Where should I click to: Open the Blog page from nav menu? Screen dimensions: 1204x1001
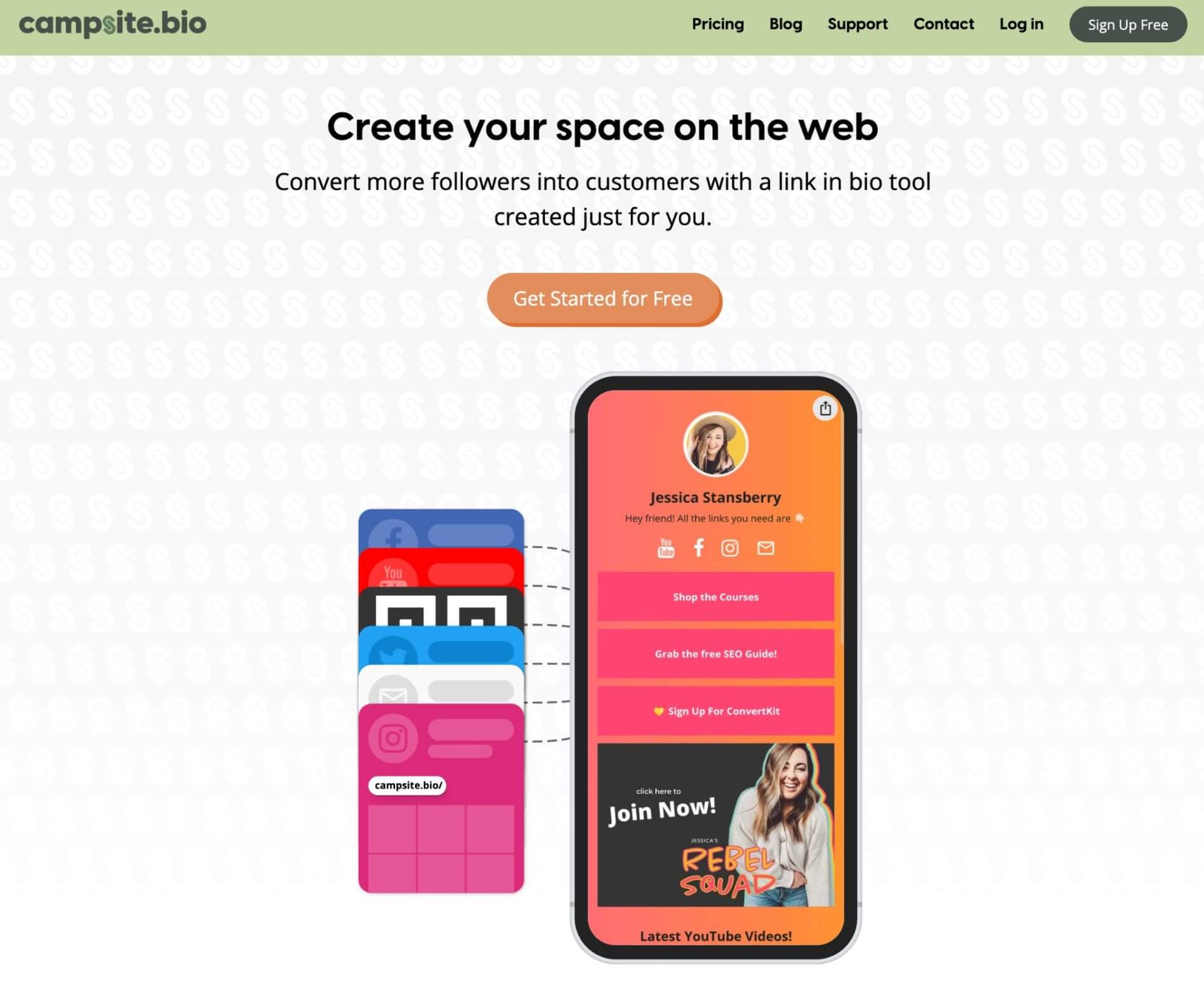[x=786, y=24]
